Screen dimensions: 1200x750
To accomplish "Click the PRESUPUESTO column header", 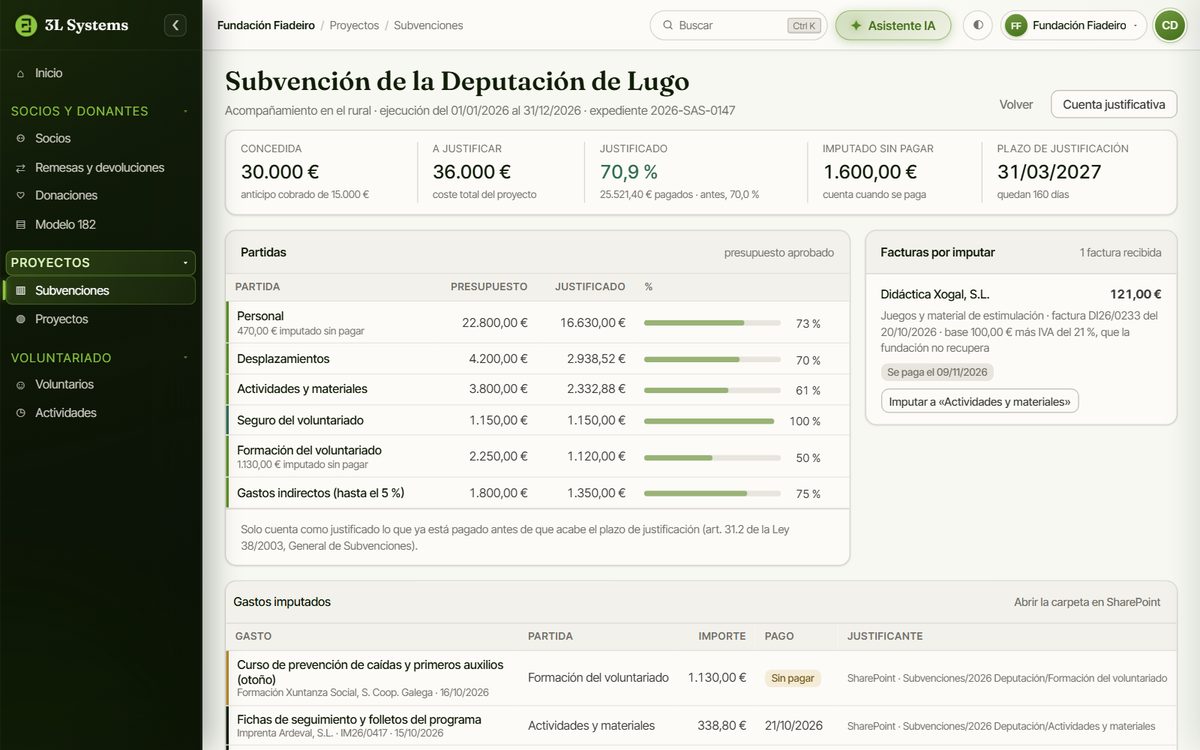I will tap(489, 287).
